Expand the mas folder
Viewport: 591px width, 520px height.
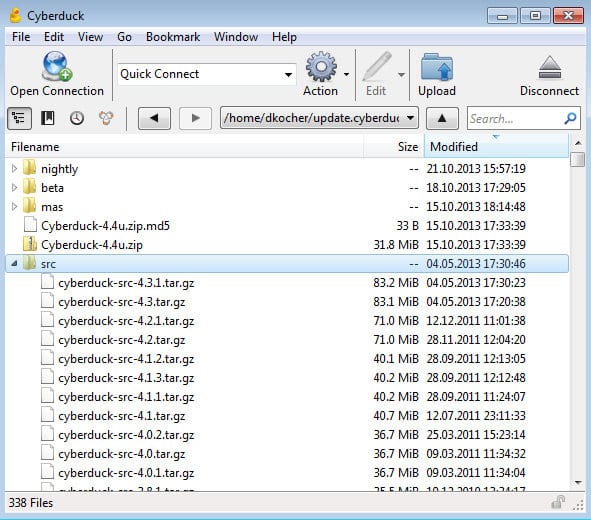pos(14,206)
